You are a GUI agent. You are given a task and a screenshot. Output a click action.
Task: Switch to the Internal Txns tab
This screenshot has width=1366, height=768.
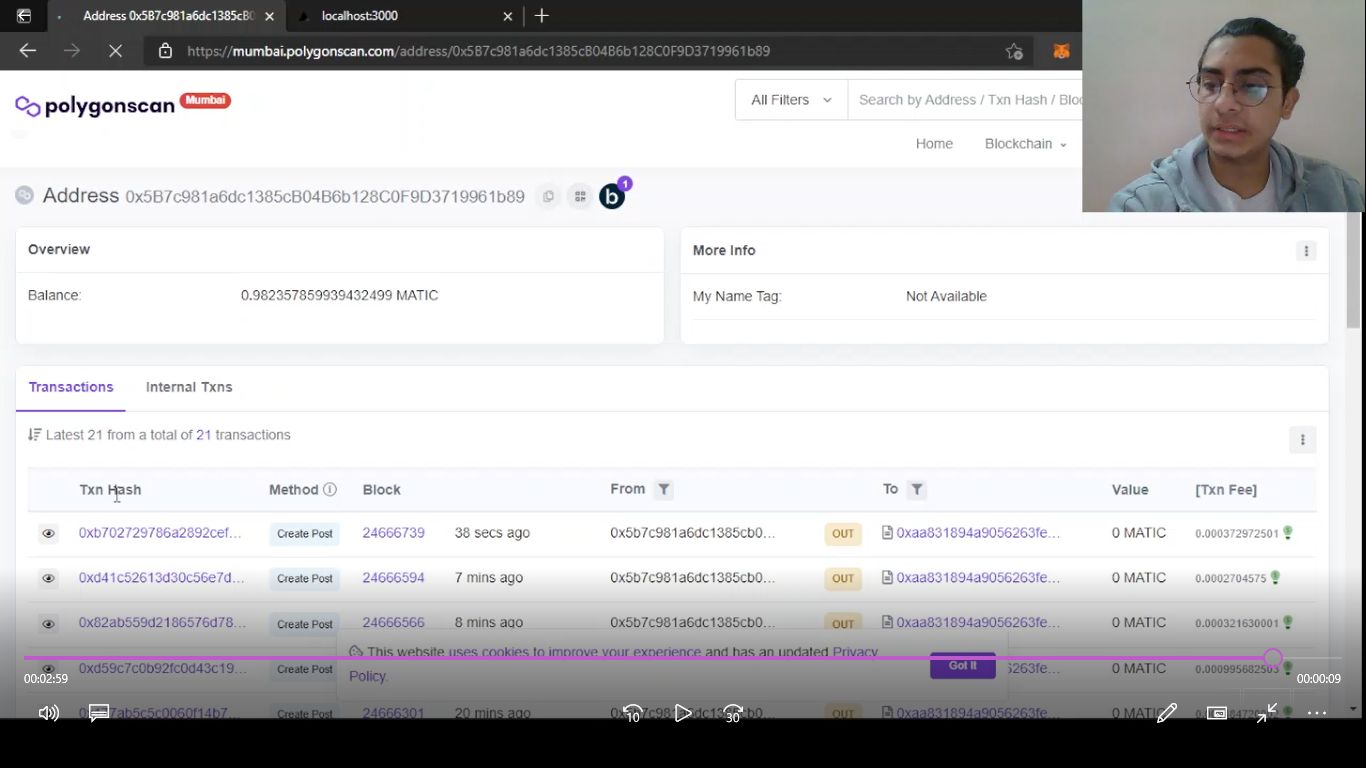point(189,387)
